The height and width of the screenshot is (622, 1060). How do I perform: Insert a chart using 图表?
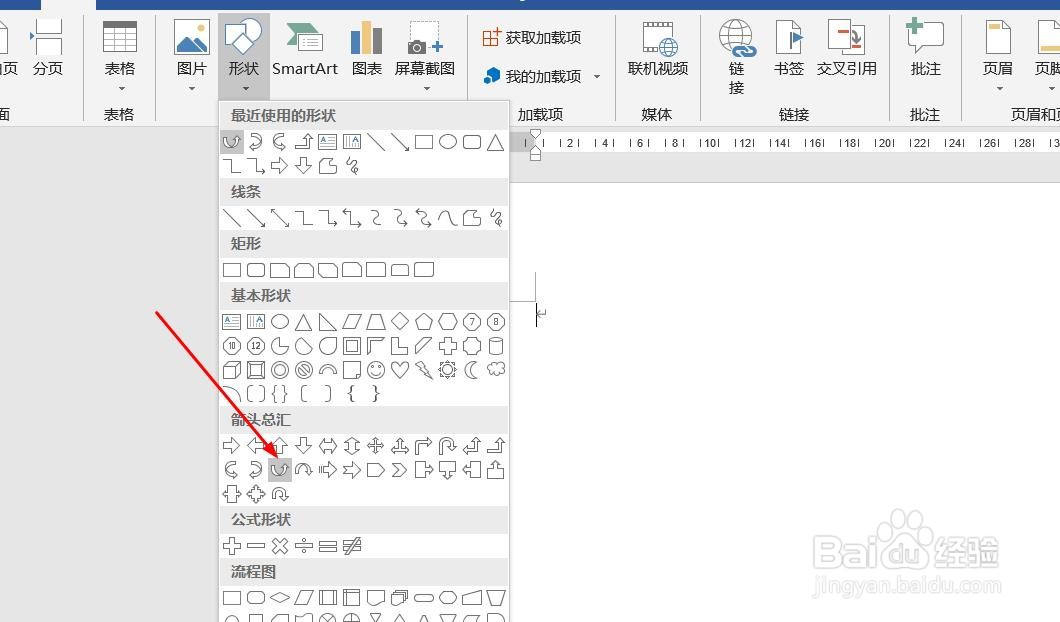(366, 47)
